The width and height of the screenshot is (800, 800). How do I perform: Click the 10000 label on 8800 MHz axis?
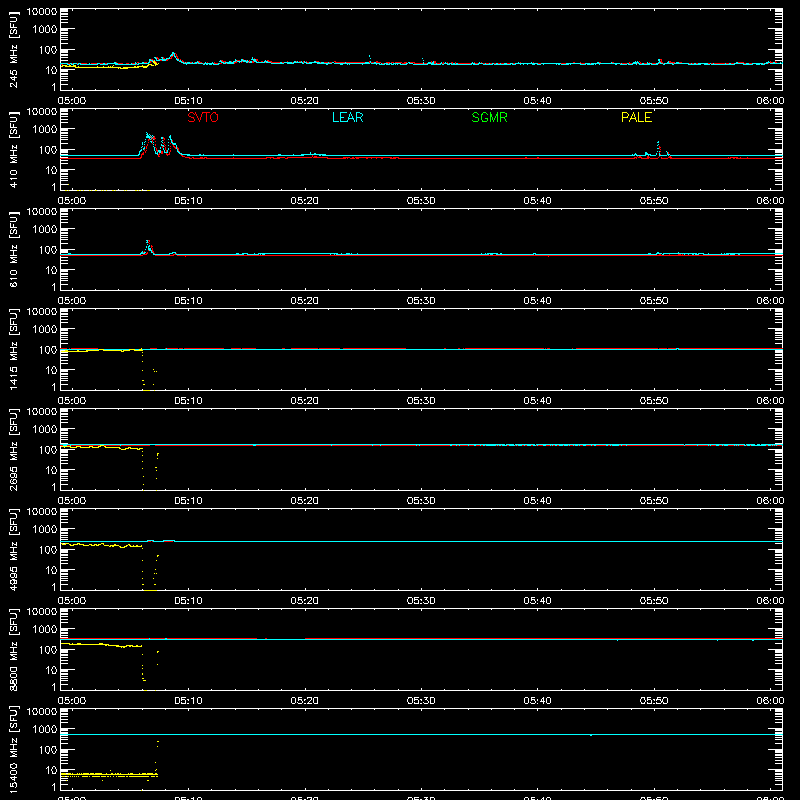[x=42, y=612]
